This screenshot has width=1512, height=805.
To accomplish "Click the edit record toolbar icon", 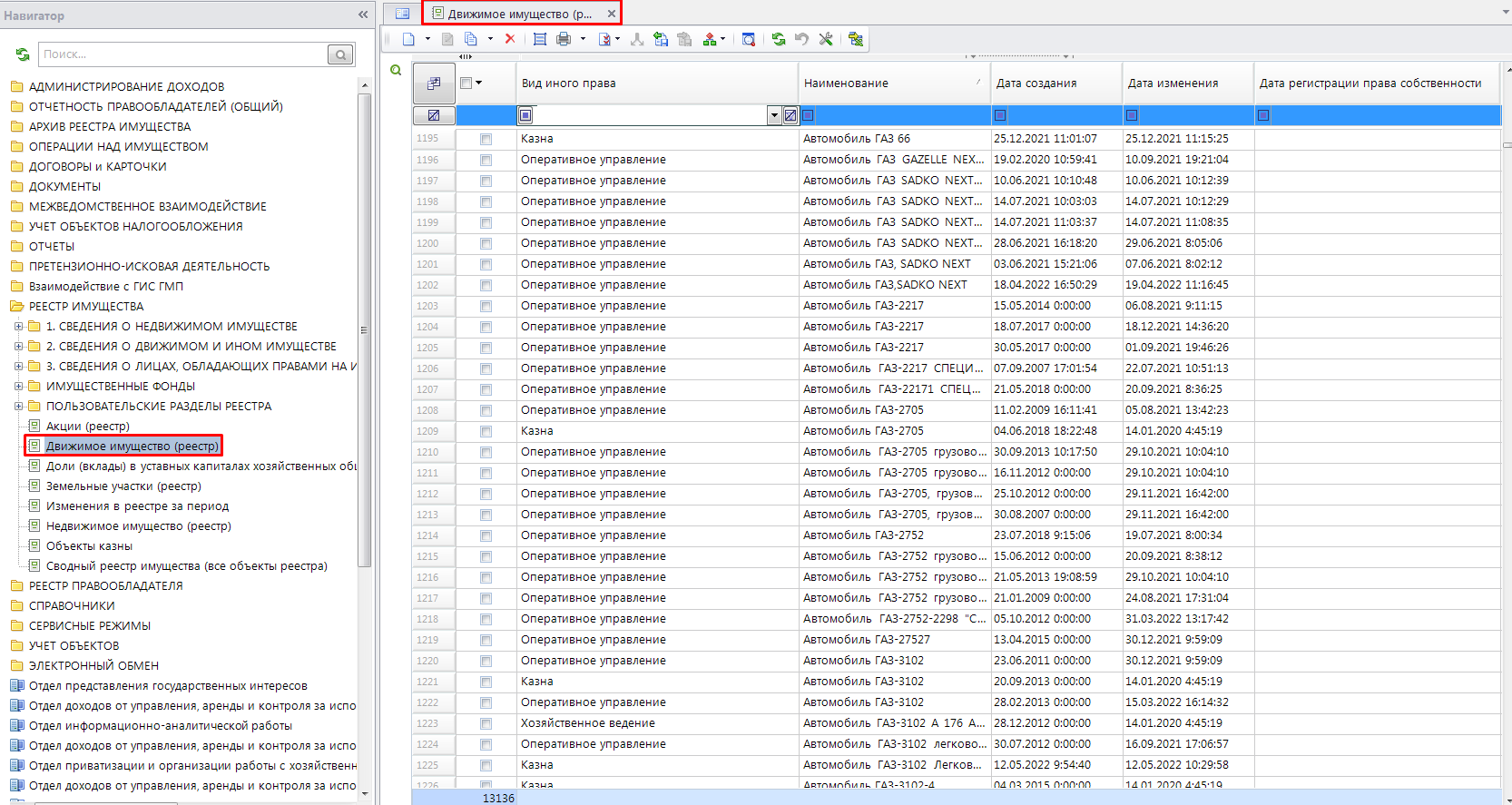I will (x=447, y=39).
